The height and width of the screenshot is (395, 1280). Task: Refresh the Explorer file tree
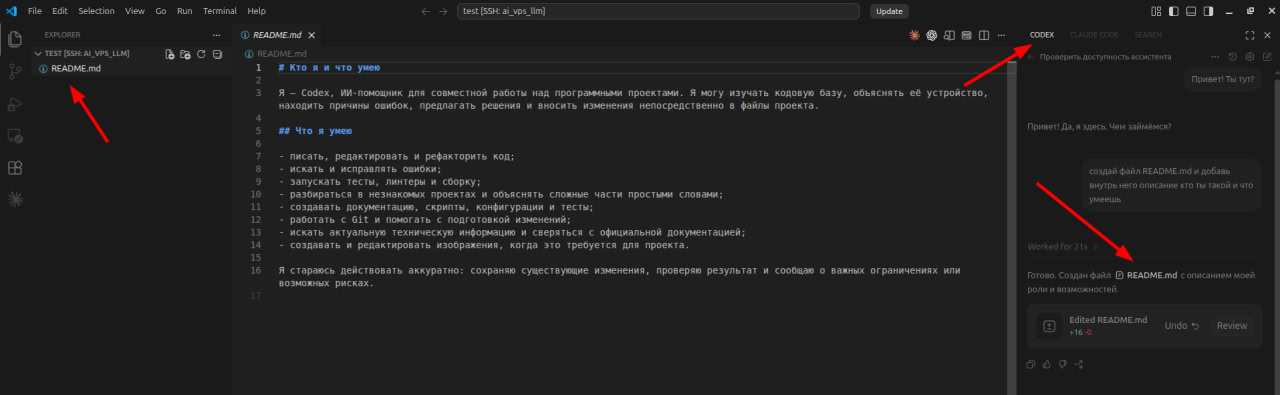coord(201,54)
